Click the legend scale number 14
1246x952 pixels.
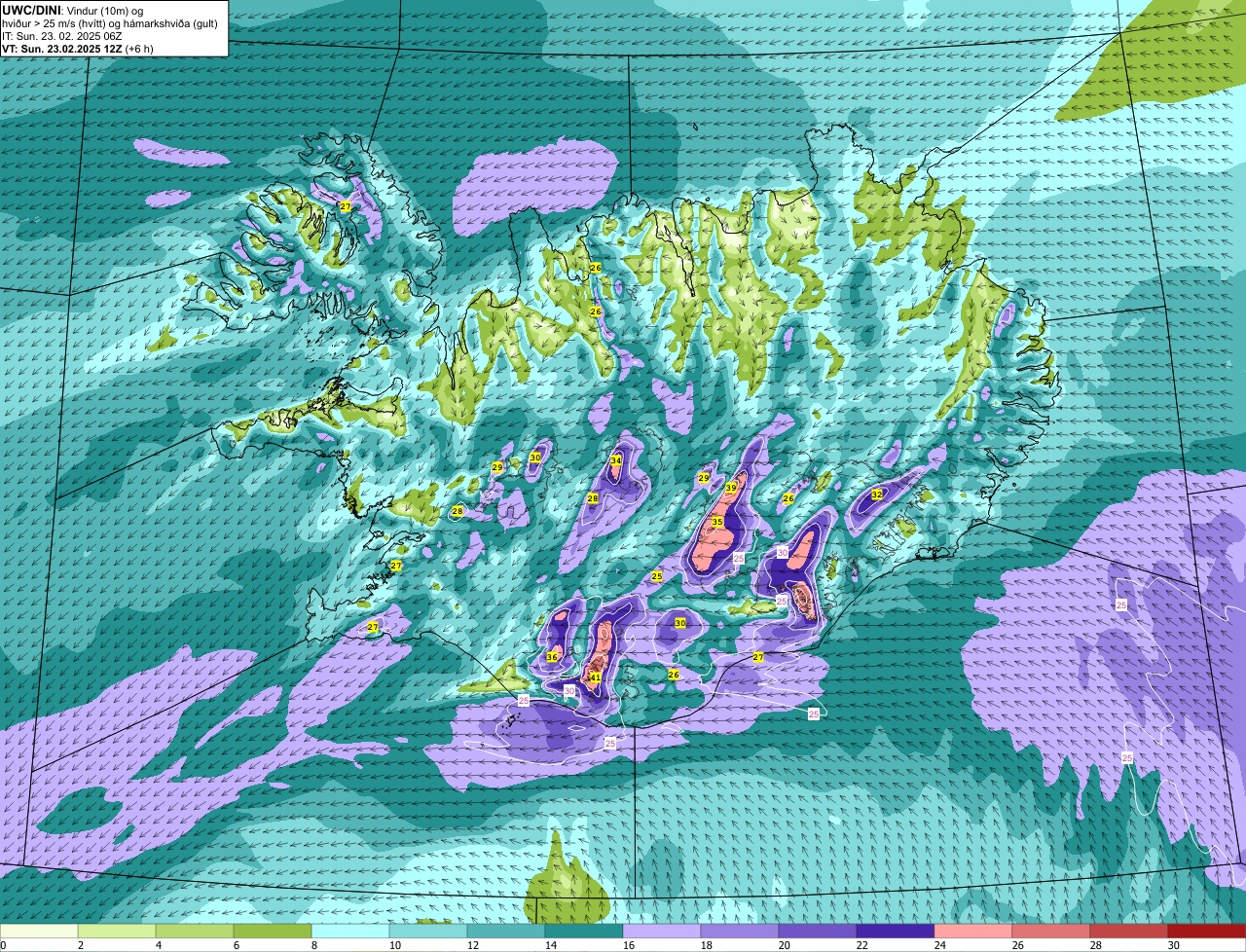tap(551, 945)
